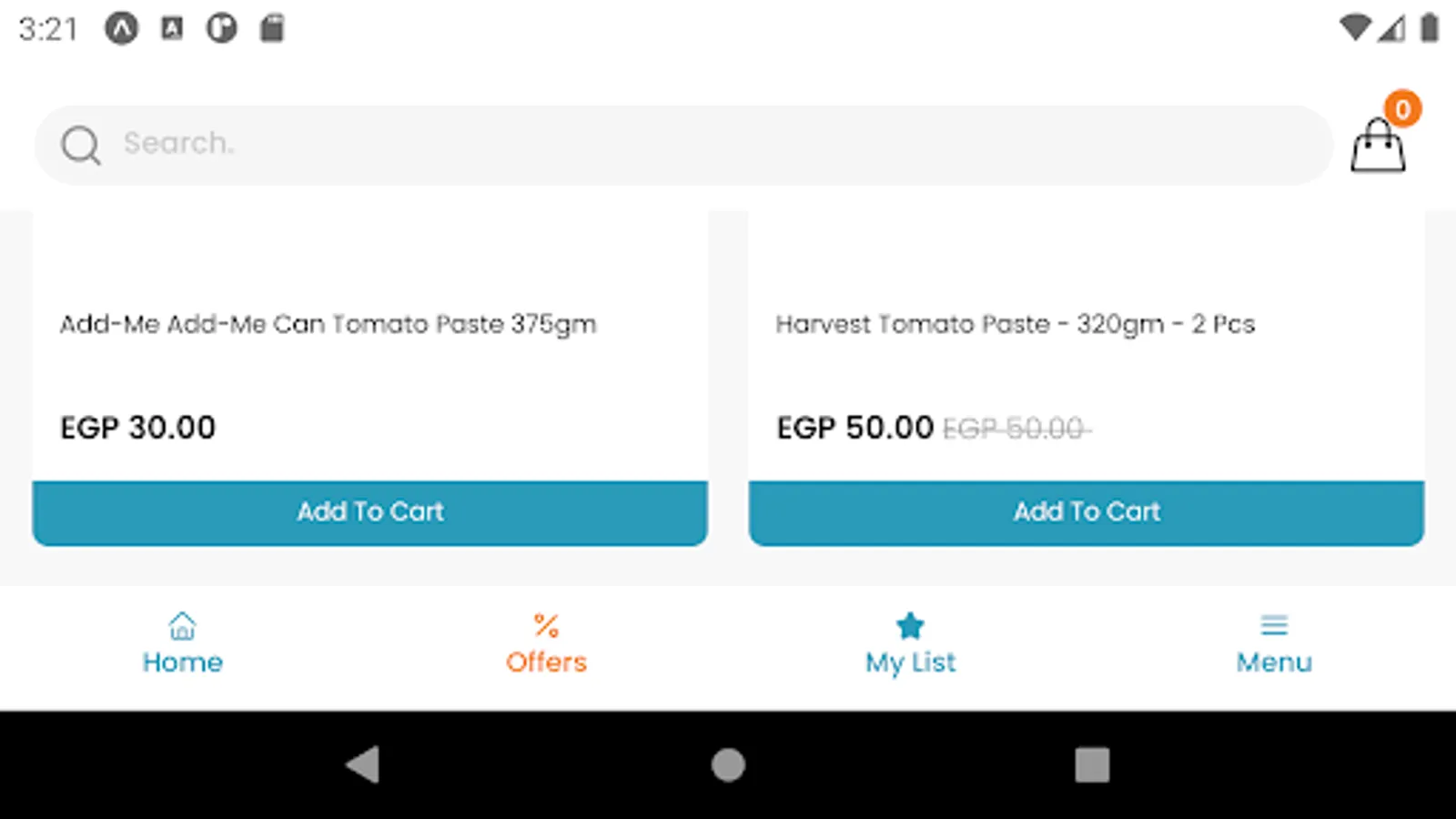Add Harvest Tomato Paste to cart
This screenshot has height=819, width=1456.
(1087, 512)
